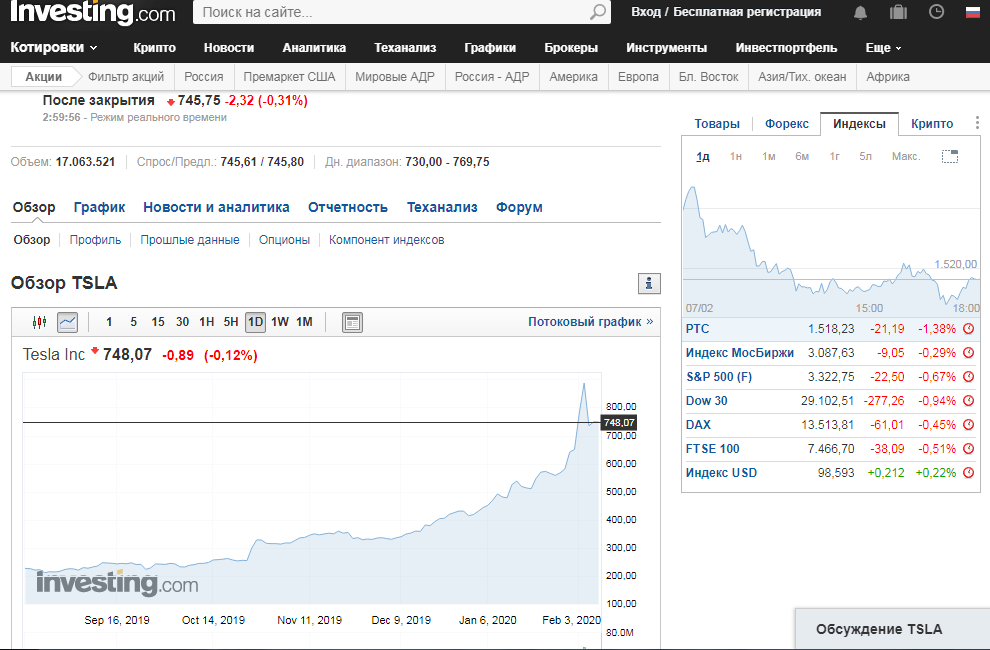Viewport: 990px width, 650px height.
Task: Click the 748,07 price marker on chart
Action: (x=619, y=423)
